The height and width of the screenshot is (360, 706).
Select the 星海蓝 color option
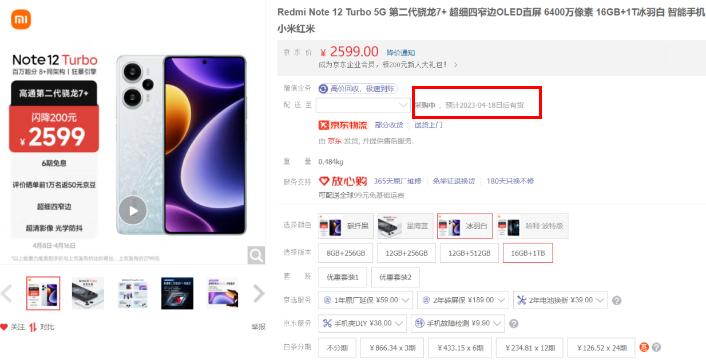pyautogui.click(x=405, y=226)
